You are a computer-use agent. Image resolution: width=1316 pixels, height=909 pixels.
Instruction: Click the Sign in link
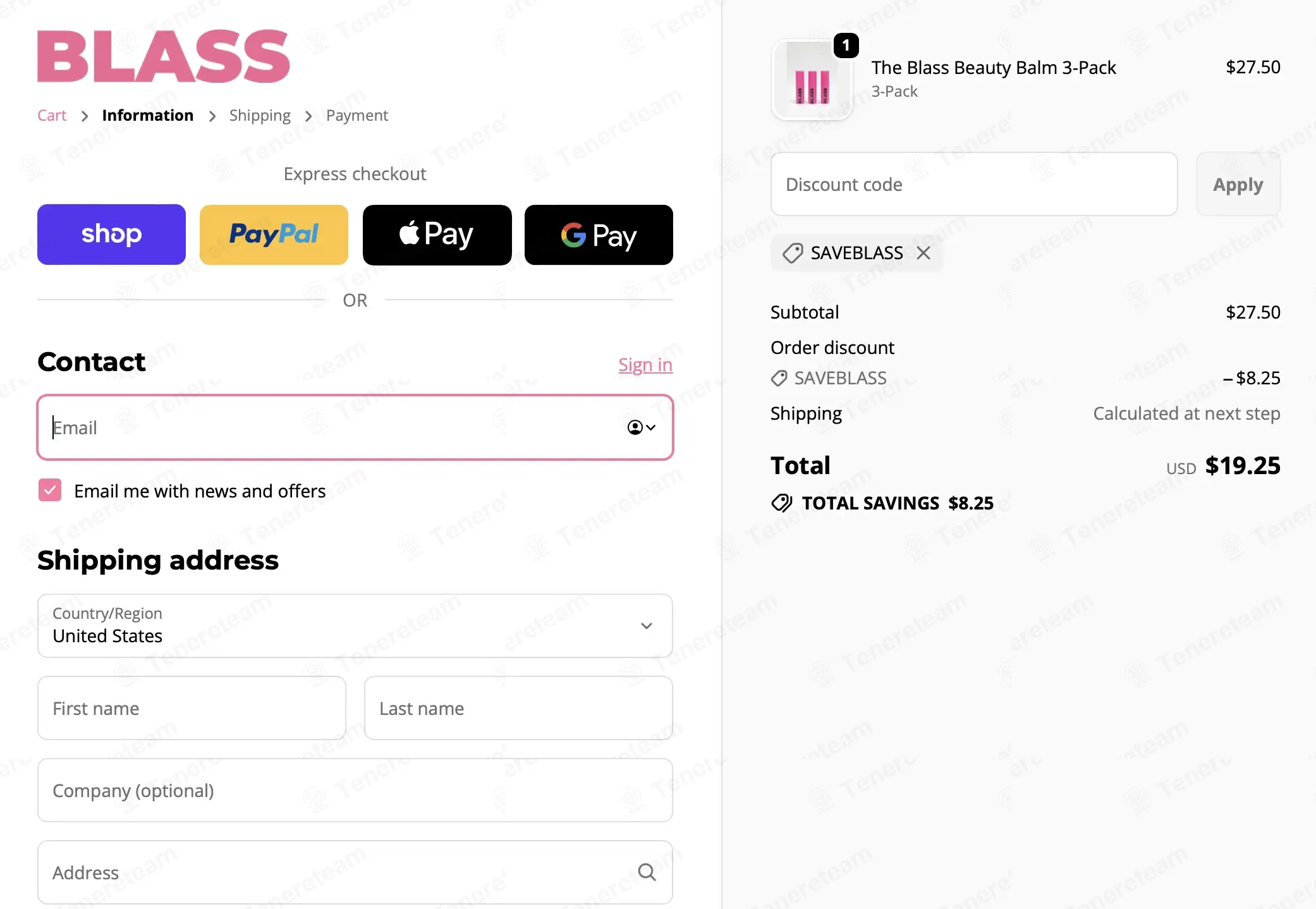pos(645,365)
